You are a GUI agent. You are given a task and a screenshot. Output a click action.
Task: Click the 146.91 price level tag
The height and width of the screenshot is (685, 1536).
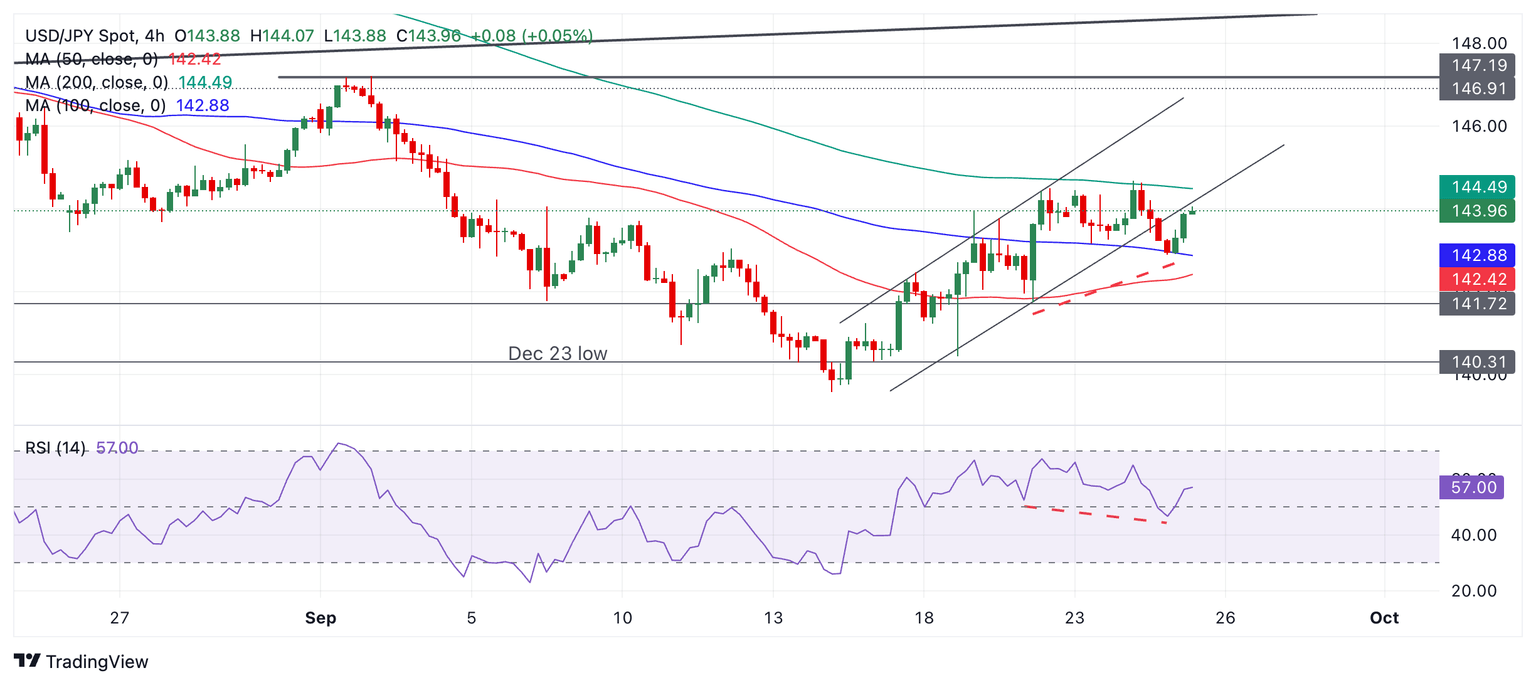click(1476, 89)
